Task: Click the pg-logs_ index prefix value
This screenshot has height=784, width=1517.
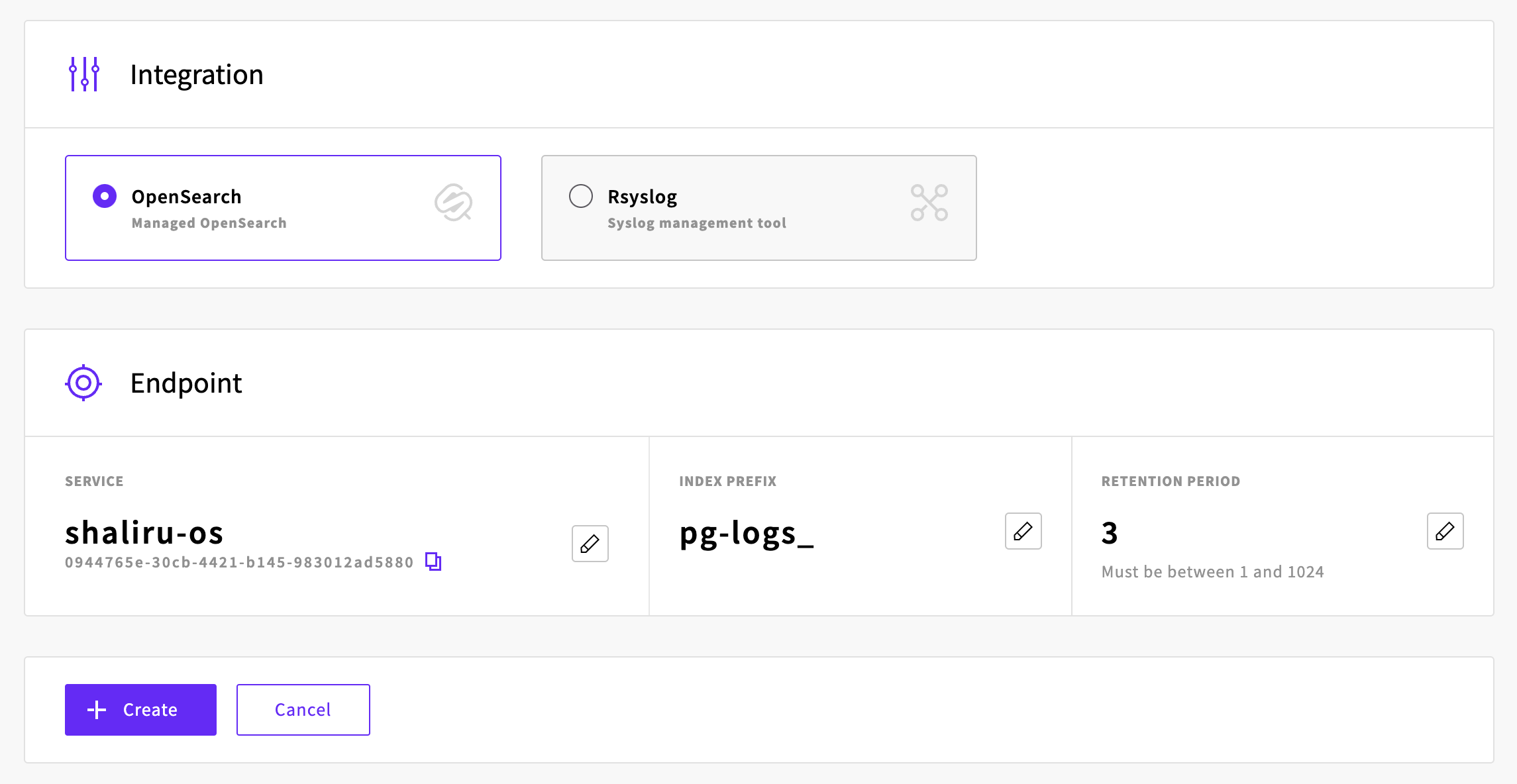Action: (x=747, y=534)
